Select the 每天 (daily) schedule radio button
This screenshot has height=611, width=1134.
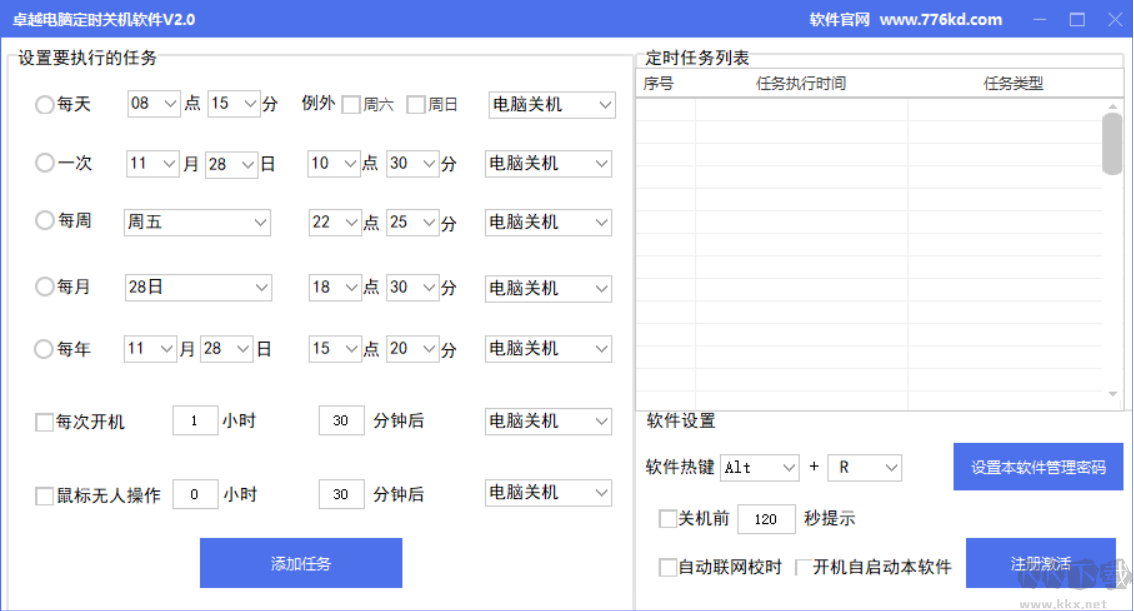point(44,104)
